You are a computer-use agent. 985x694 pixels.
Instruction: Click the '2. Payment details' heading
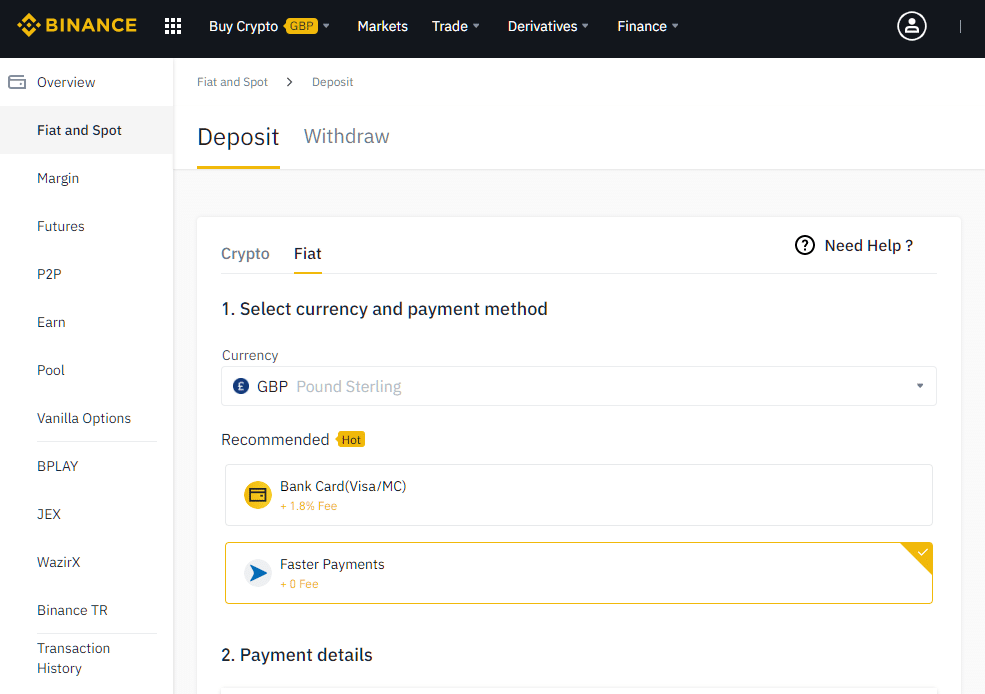[297, 655]
